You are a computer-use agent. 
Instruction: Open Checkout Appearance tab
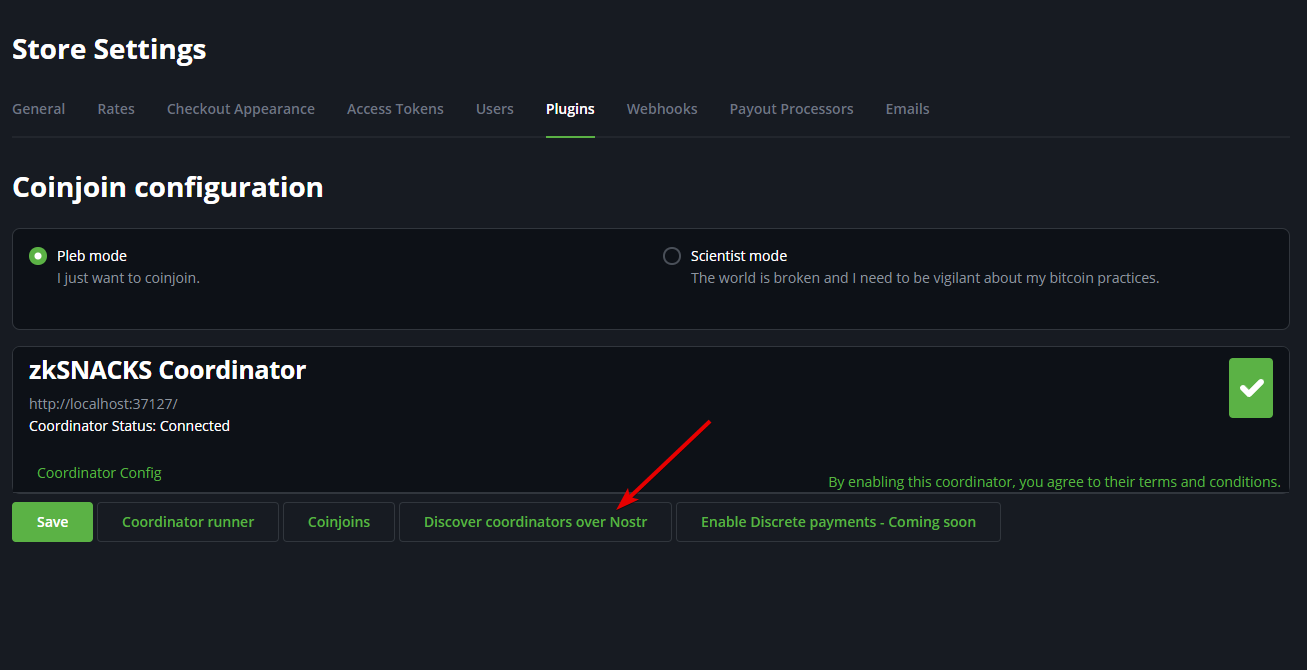[240, 109]
